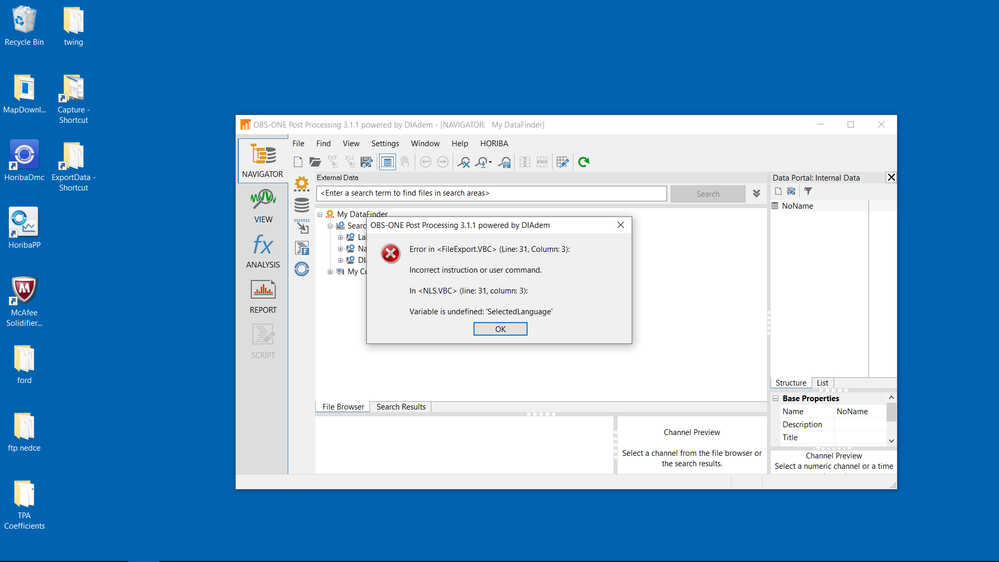Click OK in the error dialog
This screenshot has width=999, height=562.
(500, 329)
